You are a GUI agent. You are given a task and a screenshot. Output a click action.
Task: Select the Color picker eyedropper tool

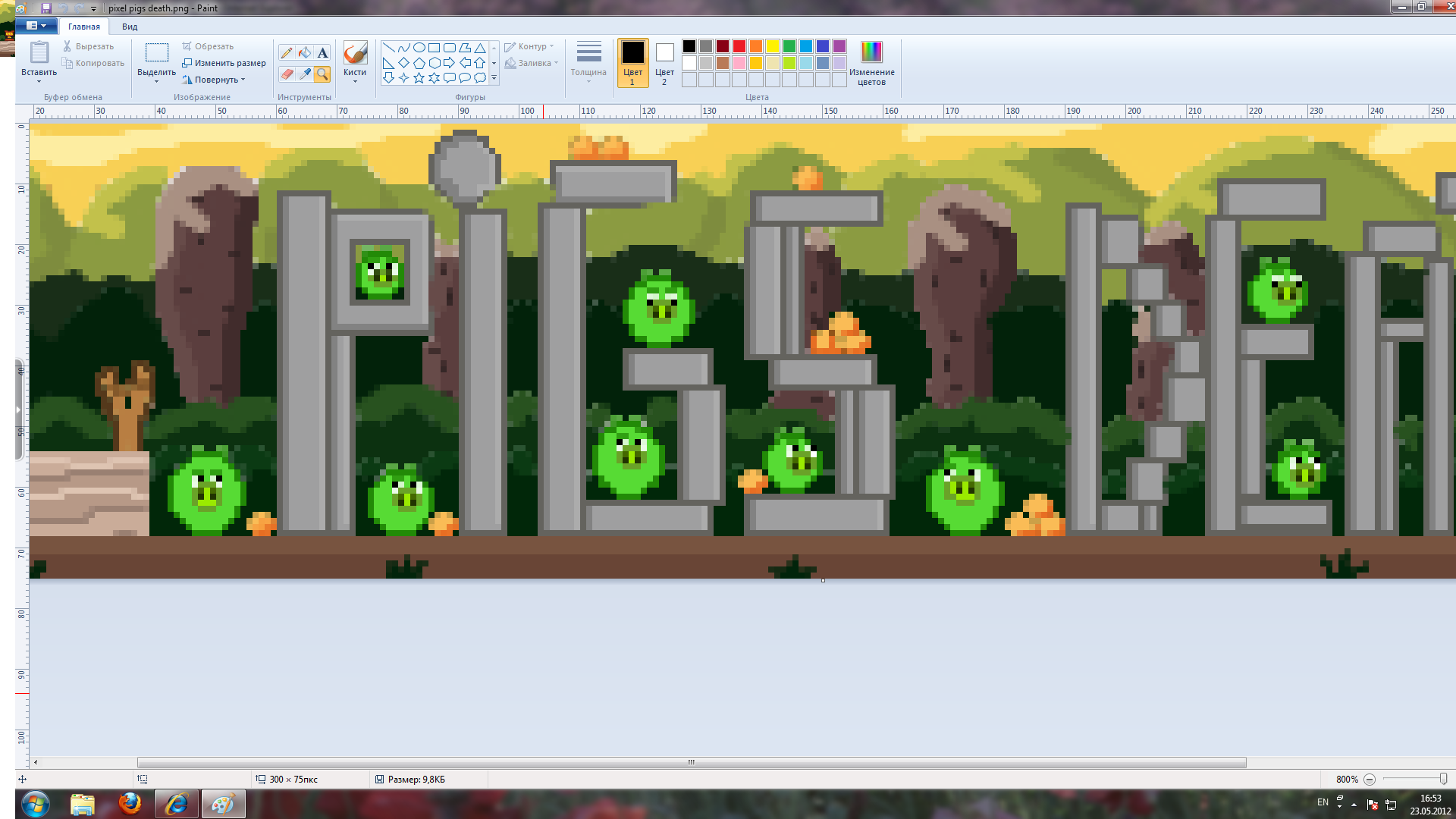click(304, 74)
